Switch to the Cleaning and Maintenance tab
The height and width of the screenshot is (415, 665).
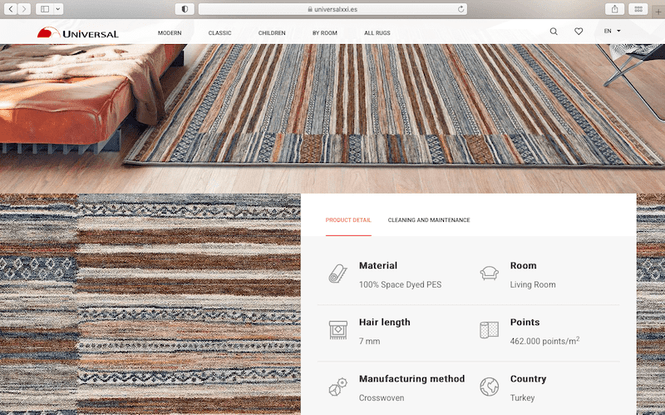pyautogui.click(x=429, y=220)
